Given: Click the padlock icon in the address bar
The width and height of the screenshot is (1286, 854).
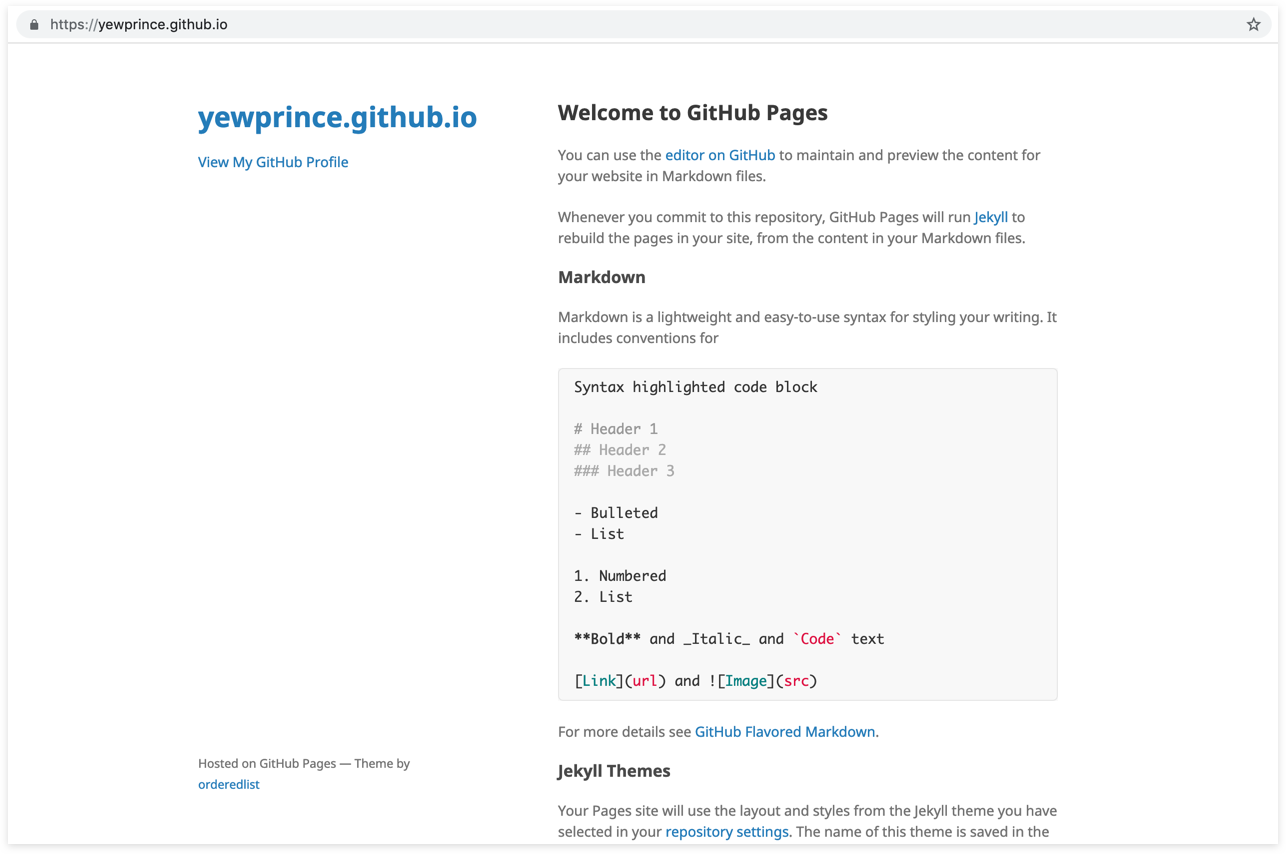Looking at the screenshot, I should [x=33, y=24].
